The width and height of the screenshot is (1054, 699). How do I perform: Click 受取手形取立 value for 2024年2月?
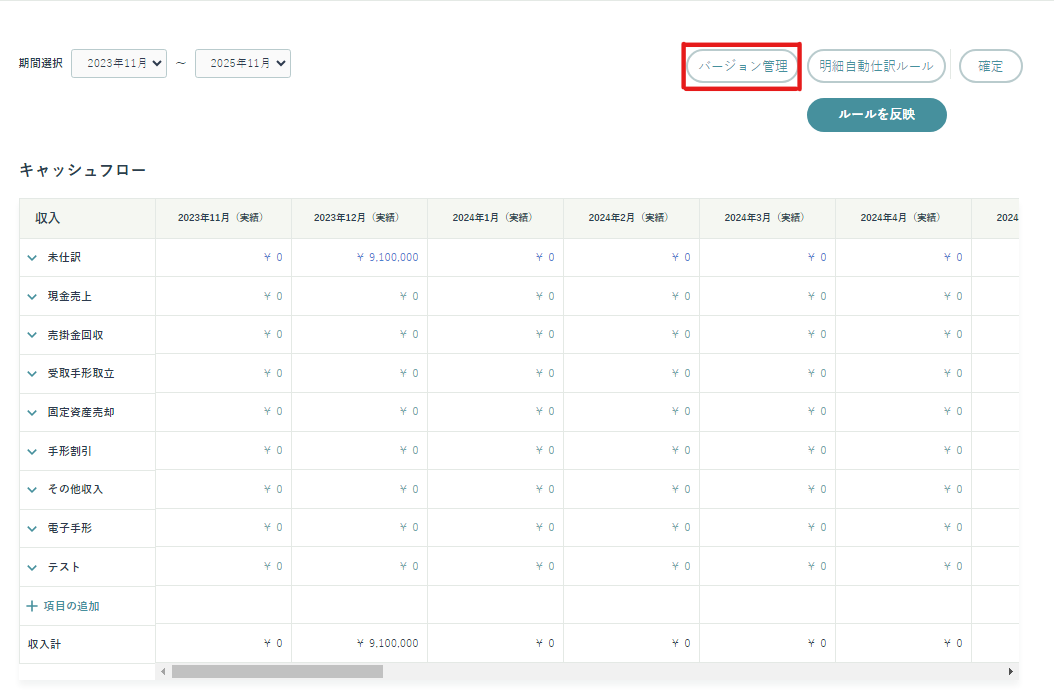[x=681, y=374]
